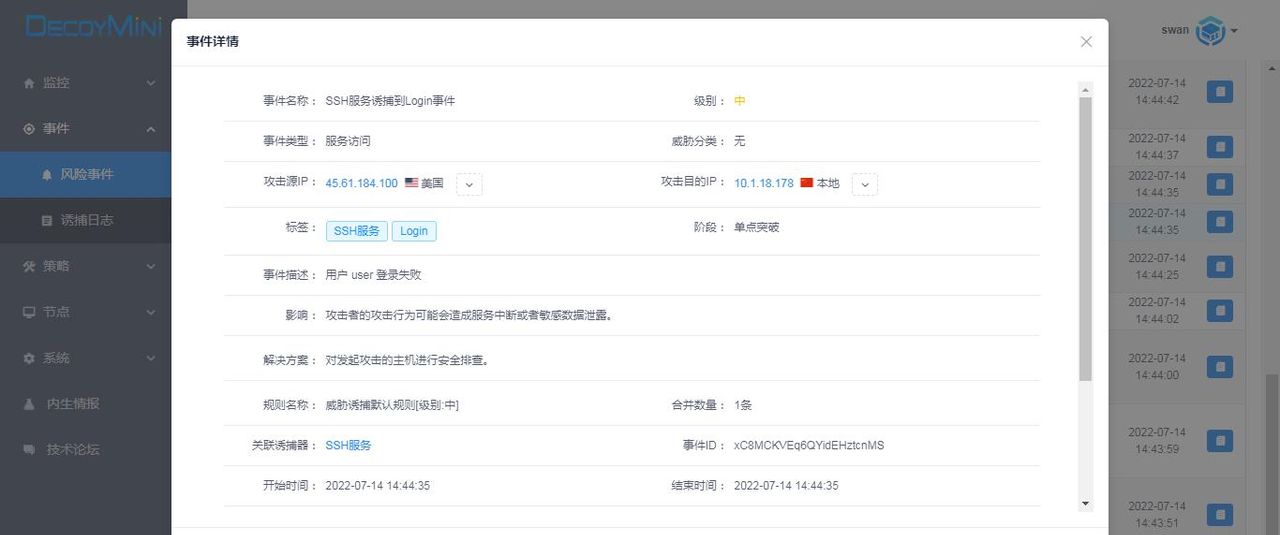
Task: Open details for event at 14:43:59
Action: [x=1219, y=440]
